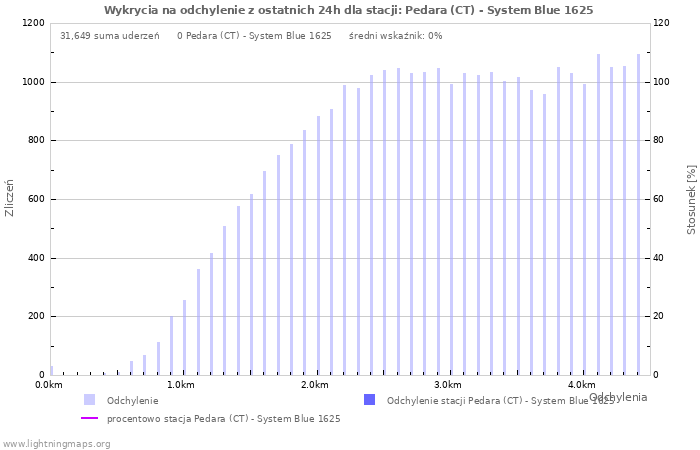Screen dimensions: 700x450
Task: Click the 1.0km tick on x-axis
Action: coord(181,385)
